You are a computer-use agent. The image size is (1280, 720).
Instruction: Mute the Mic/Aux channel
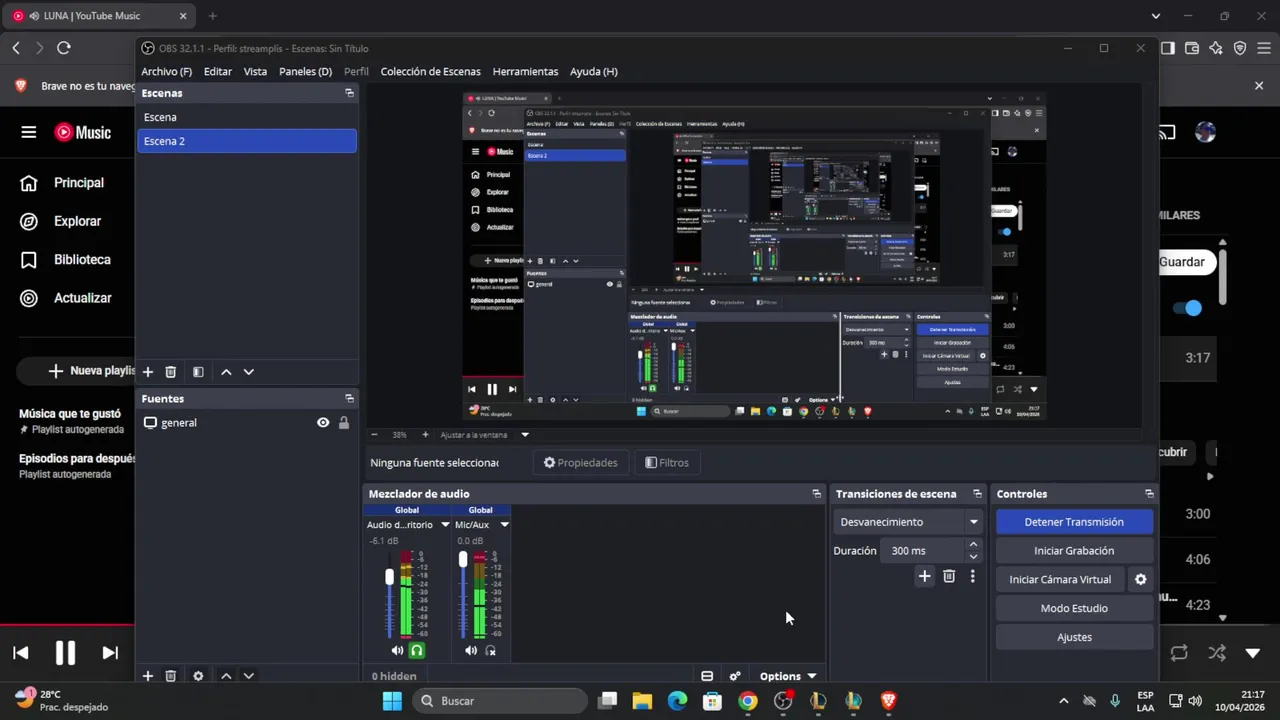coord(471,651)
